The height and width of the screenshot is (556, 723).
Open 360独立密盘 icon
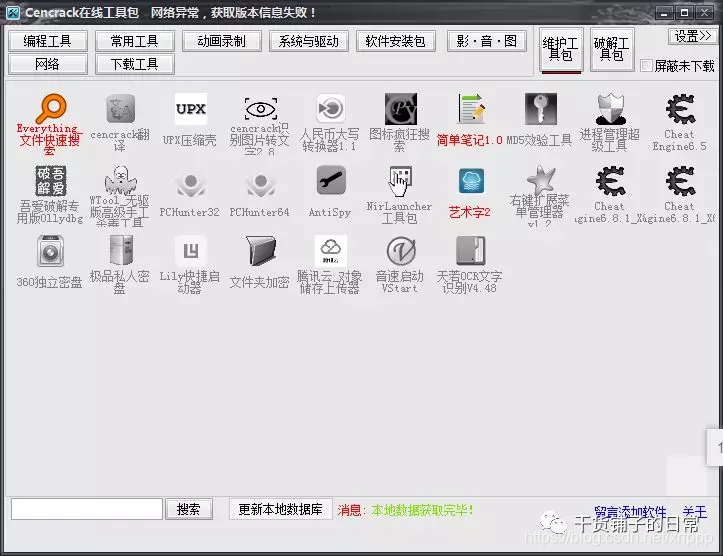50,251
